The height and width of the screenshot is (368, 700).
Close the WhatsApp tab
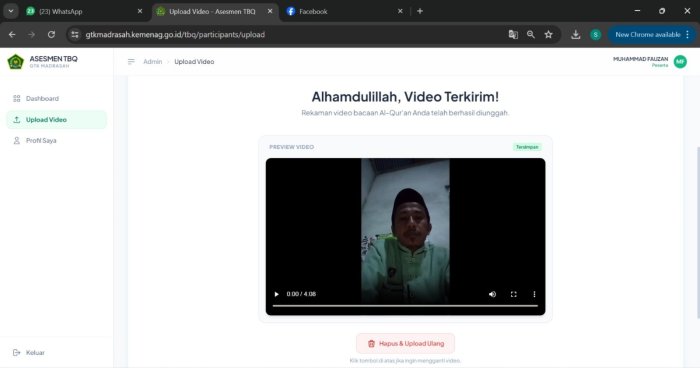pyautogui.click(x=140, y=11)
